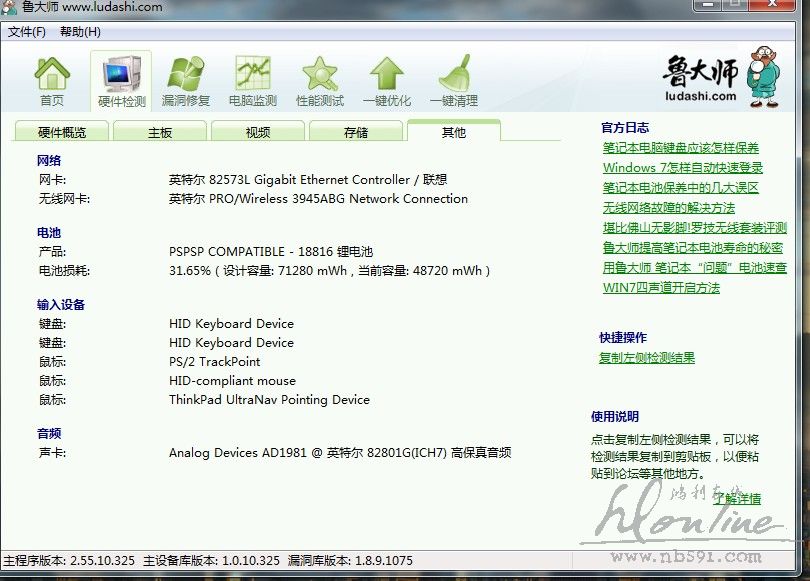This screenshot has height=581, width=810.
Task: Click the 使用说明 heading
Action: click(x=615, y=416)
